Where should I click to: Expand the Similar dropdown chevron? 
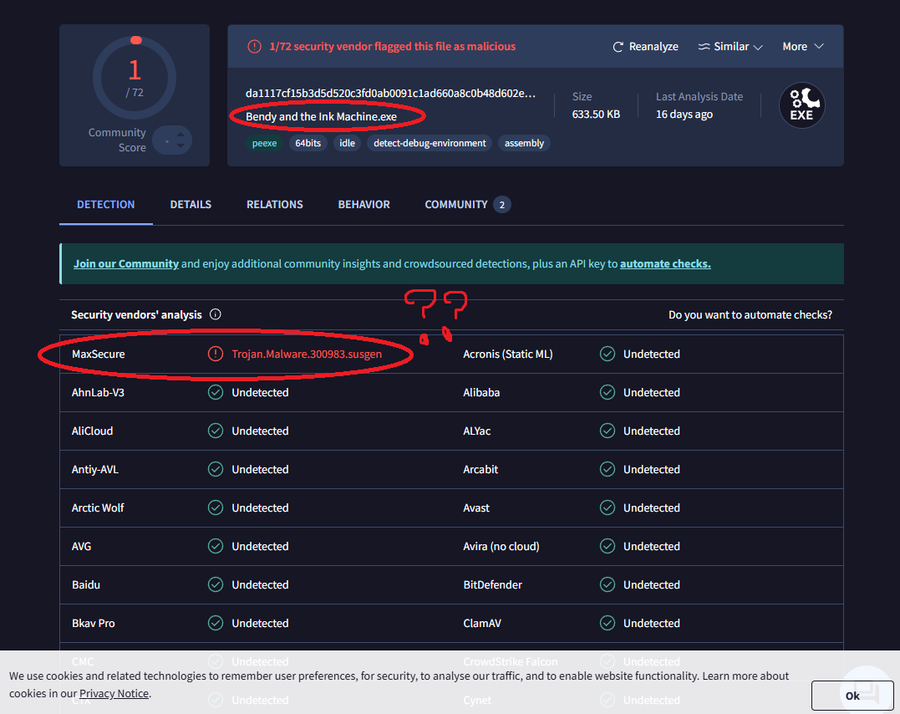point(758,47)
